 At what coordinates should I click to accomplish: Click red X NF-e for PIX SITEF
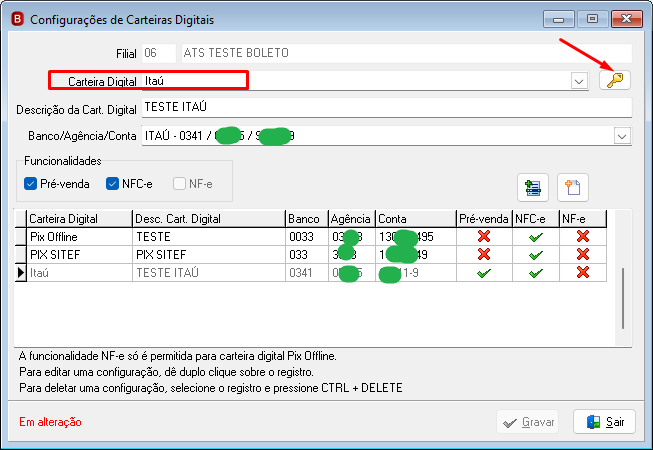(583, 254)
